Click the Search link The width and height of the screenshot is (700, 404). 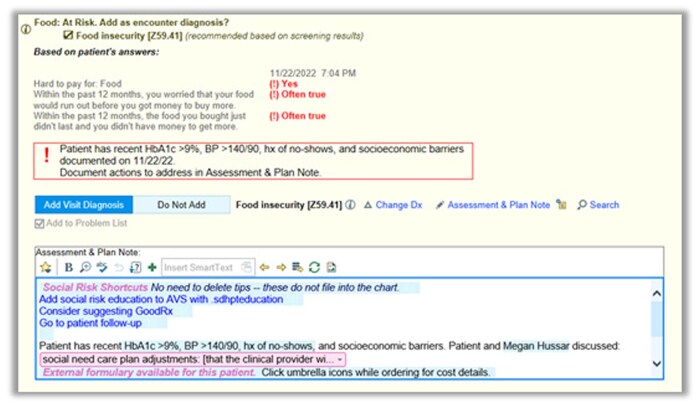[x=598, y=205]
